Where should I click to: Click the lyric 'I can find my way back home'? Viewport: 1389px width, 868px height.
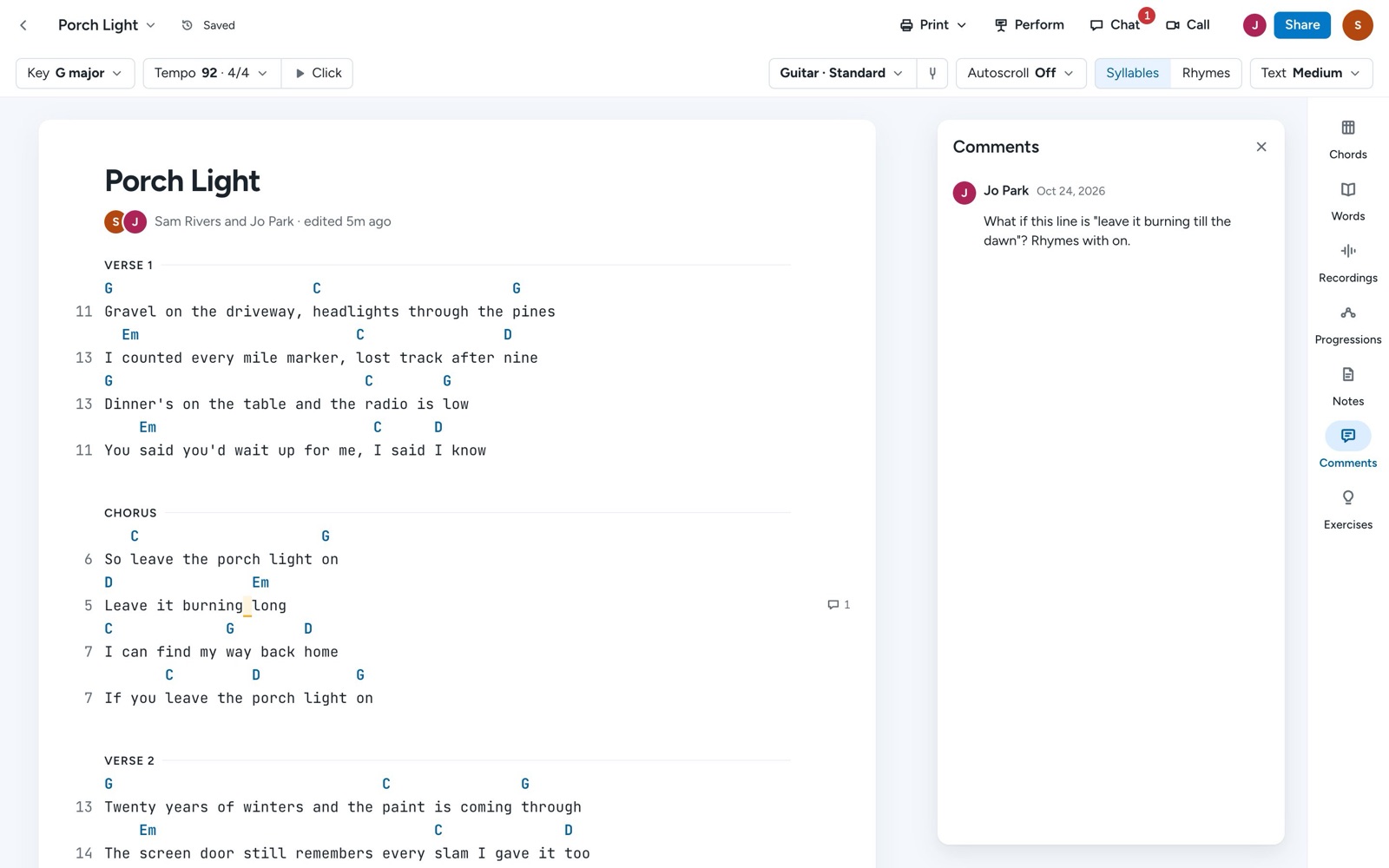coord(221,652)
